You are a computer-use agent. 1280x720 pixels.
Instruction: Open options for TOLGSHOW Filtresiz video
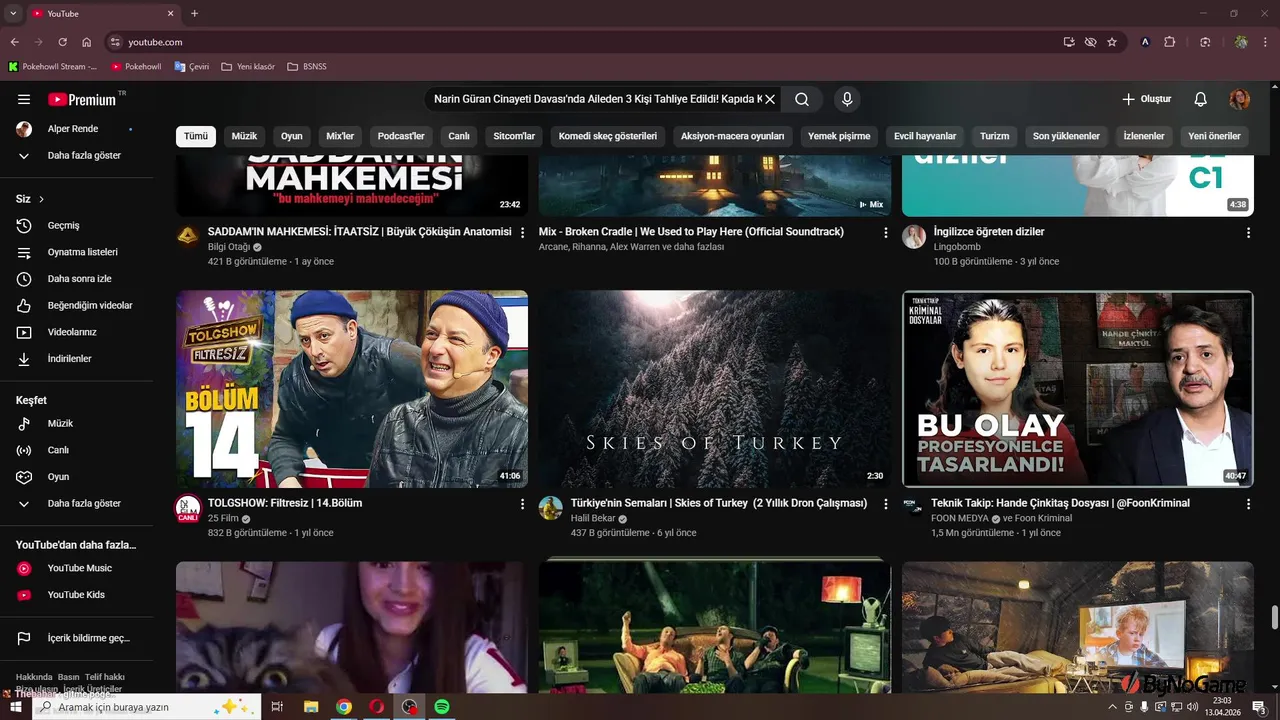click(522, 504)
